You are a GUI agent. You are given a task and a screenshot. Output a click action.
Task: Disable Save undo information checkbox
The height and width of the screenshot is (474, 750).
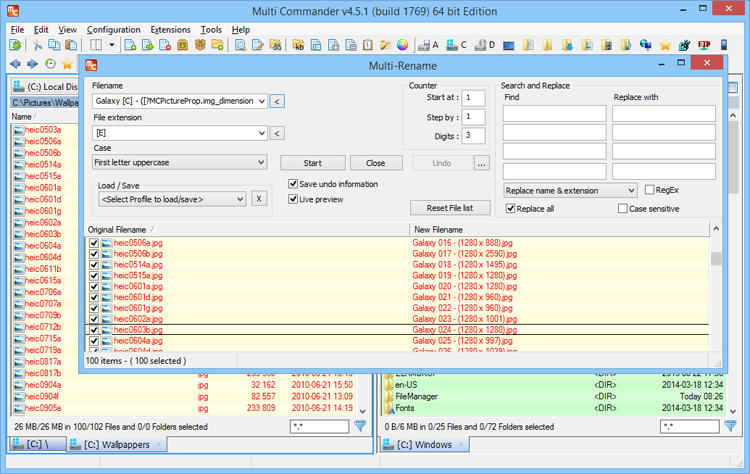click(293, 184)
